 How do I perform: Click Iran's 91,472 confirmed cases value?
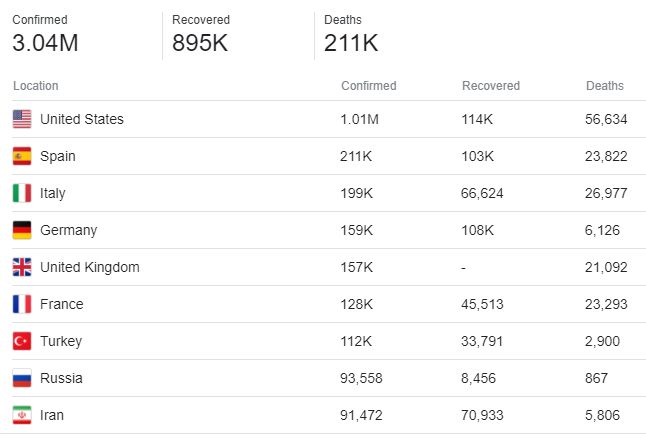click(362, 415)
